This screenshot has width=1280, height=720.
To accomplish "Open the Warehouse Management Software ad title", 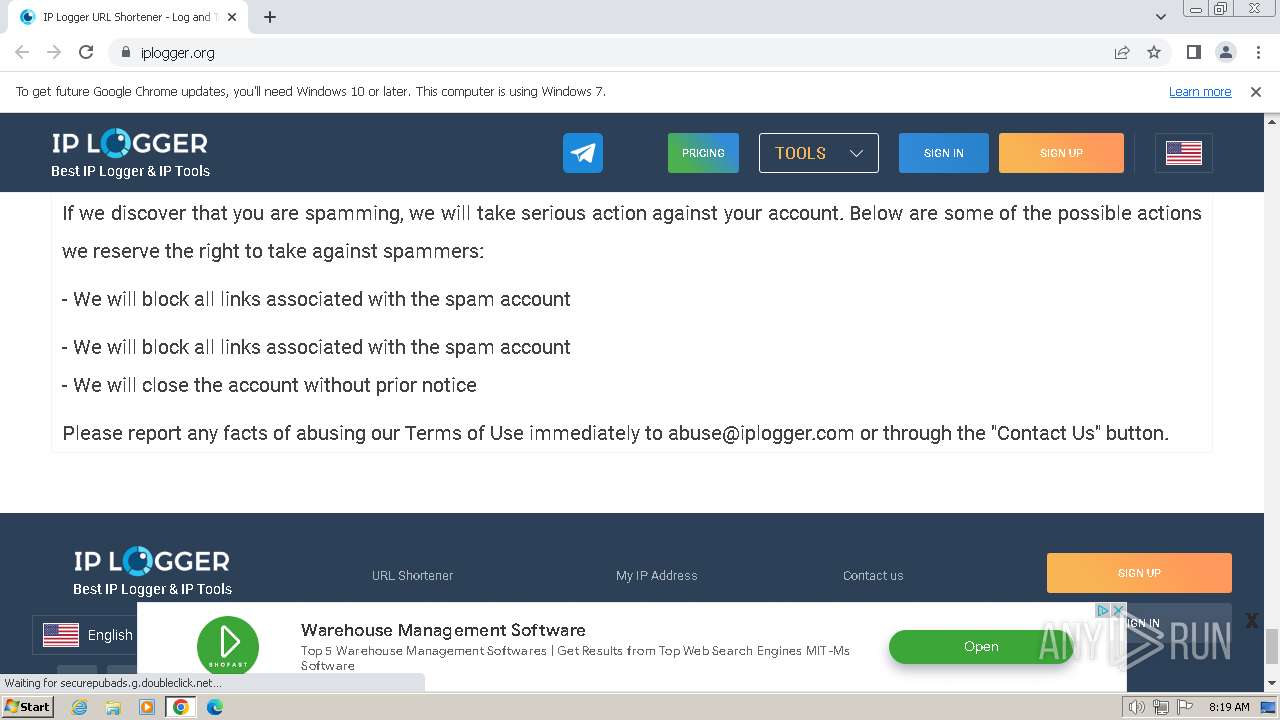I will pyautogui.click(x=443, y=630).
